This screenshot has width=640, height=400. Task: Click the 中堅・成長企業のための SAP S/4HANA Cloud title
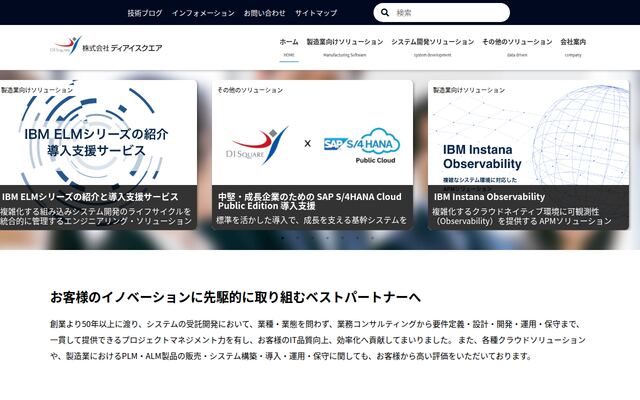point(309,201)
